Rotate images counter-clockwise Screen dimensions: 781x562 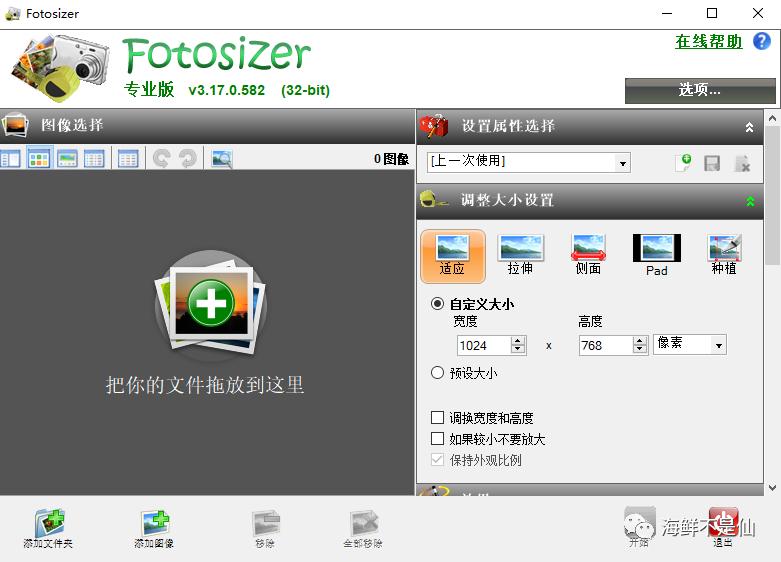161,159
